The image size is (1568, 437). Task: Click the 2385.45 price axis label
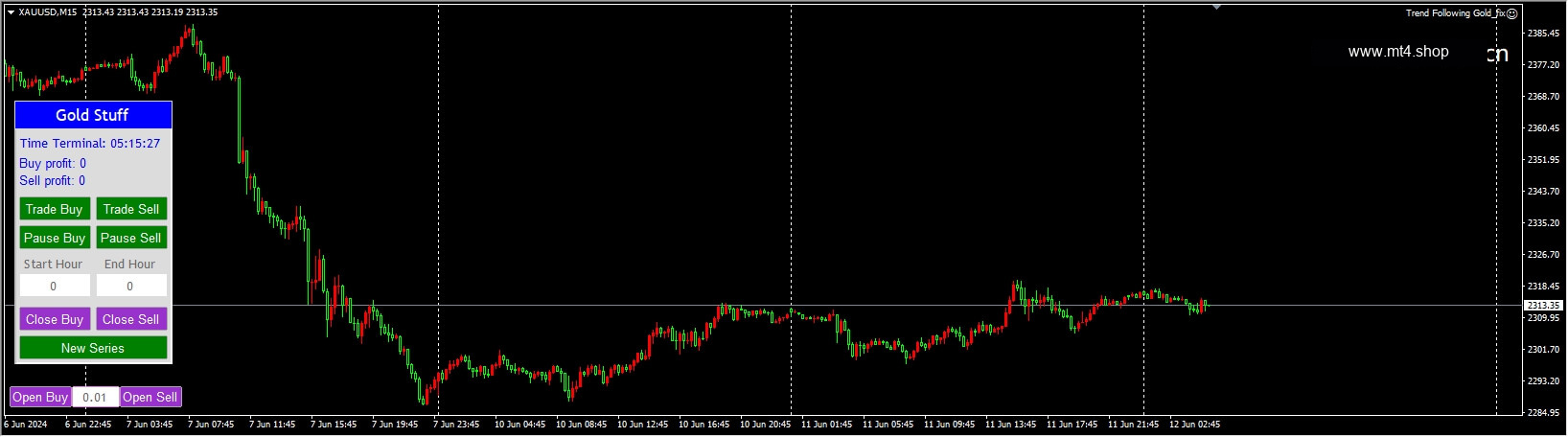(1543, 34)
